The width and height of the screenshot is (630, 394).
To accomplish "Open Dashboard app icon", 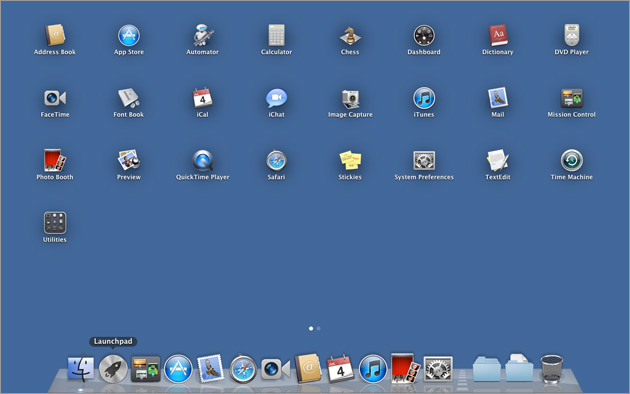I will 424,35.
